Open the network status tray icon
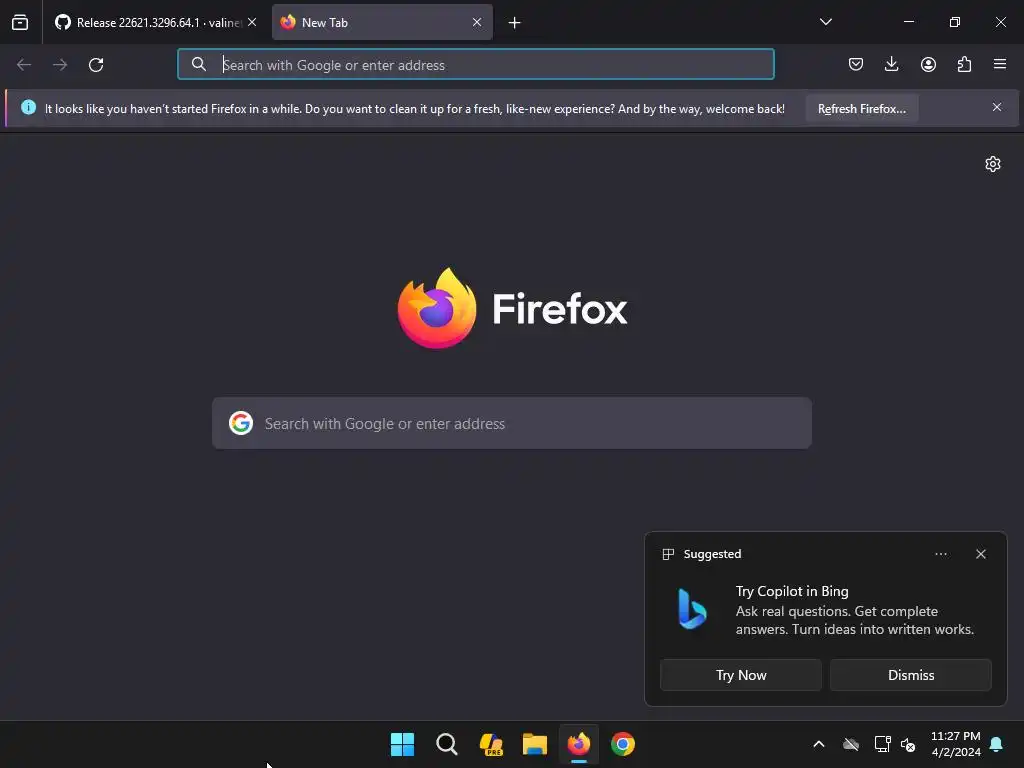Viewport: 1024px width, 768px height. click(x=882, y=744)
